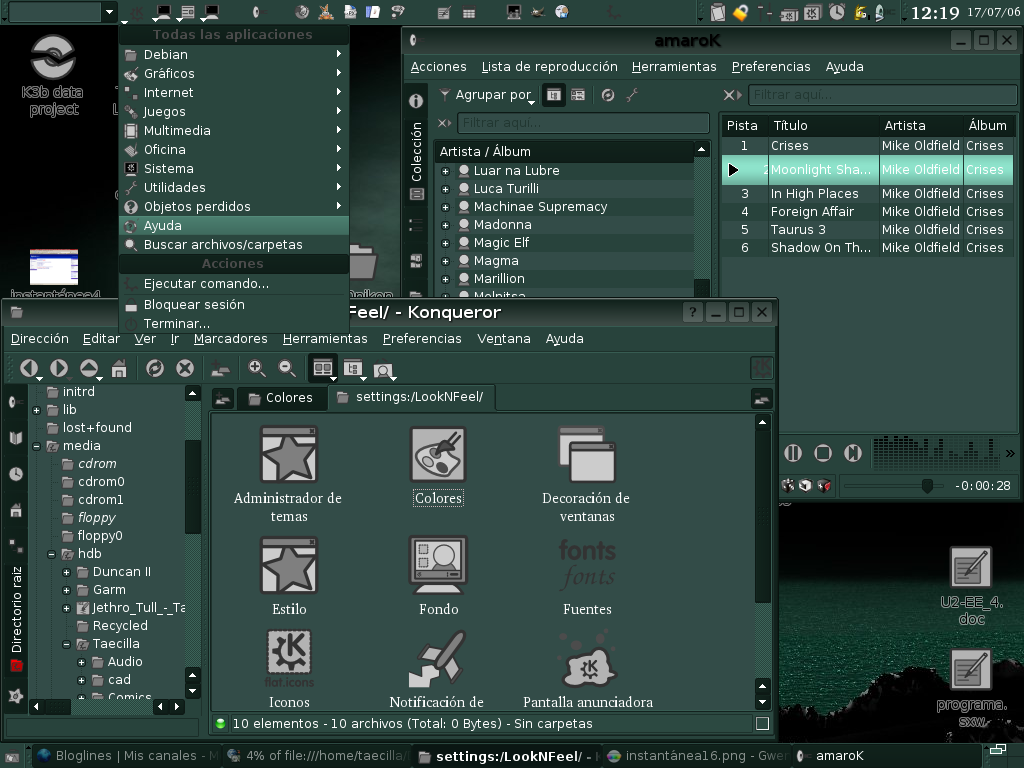Switch to amaroK flat collection view
This screenshot has height=768, width=1024.
coord(578,95)
